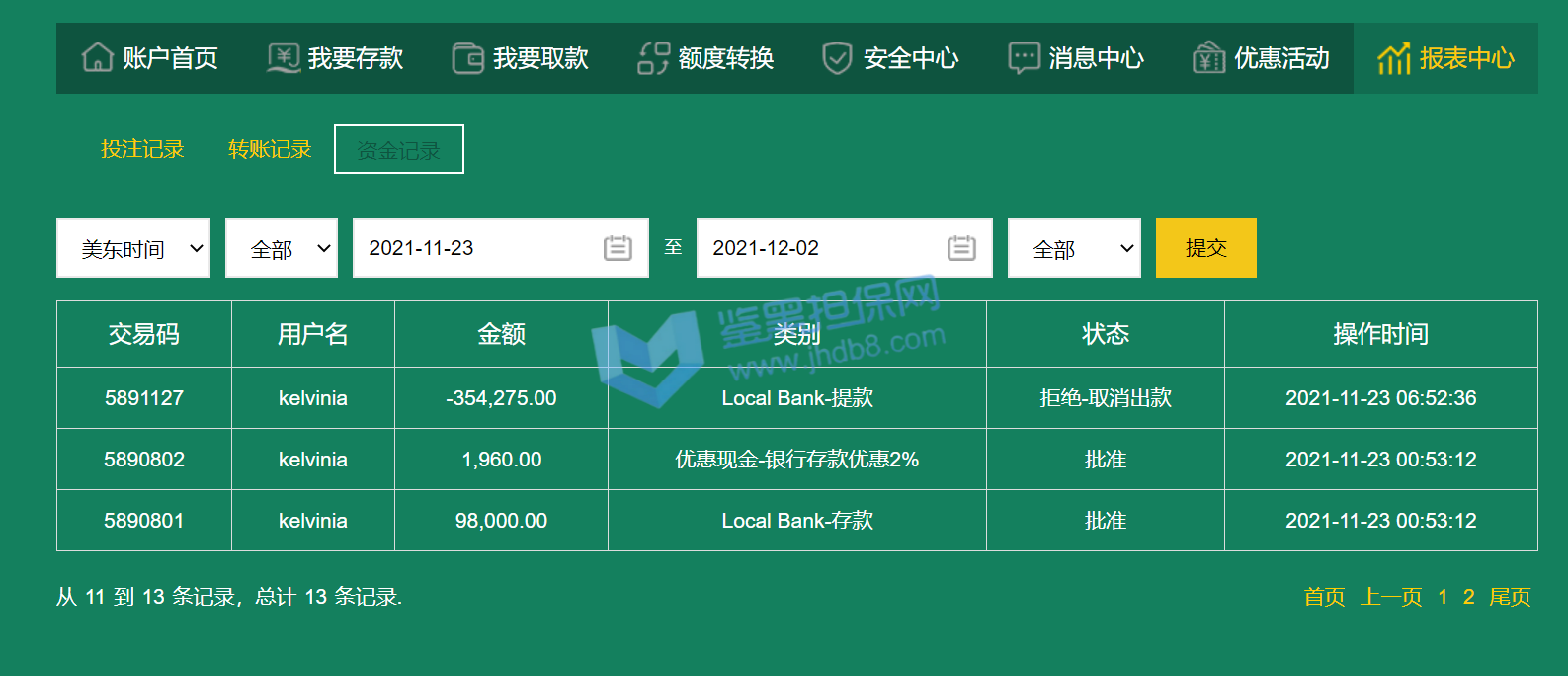The height and width of the screenshot is (676, 1568).
Task: Go to 上一页 previous page link
Action: pyautogui.click(x=1391, y=597)
